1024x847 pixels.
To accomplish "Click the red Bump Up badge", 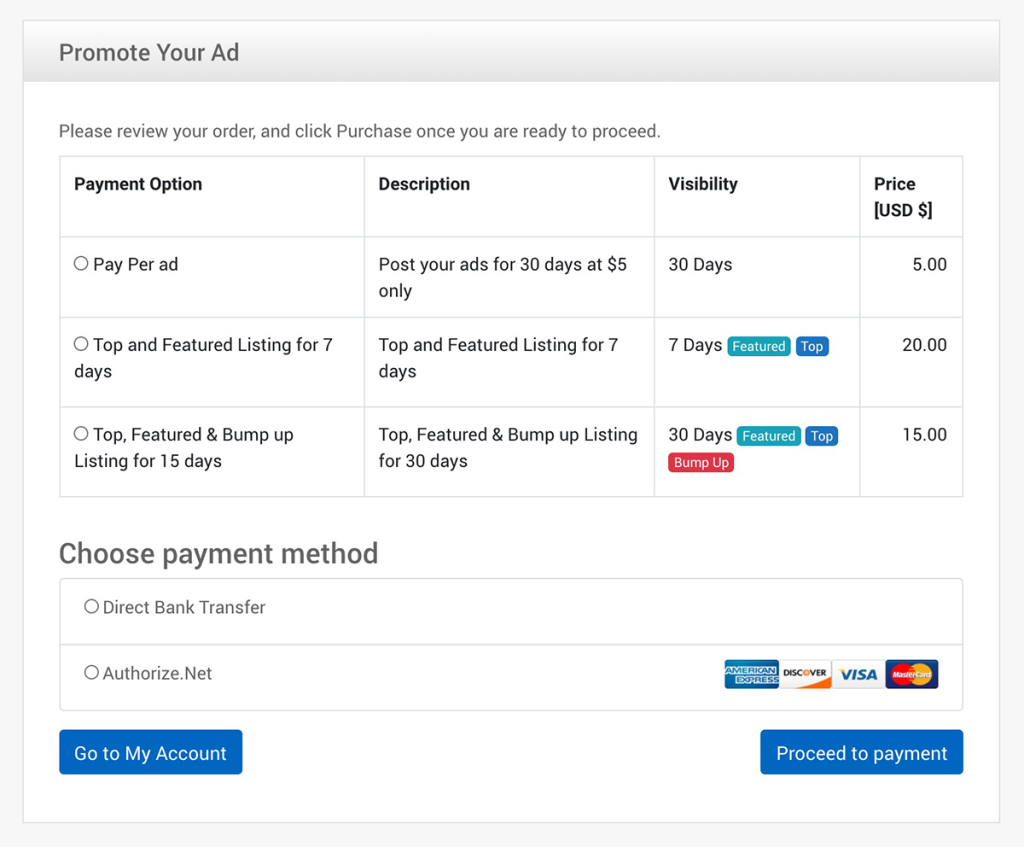I will pos(701,462).
